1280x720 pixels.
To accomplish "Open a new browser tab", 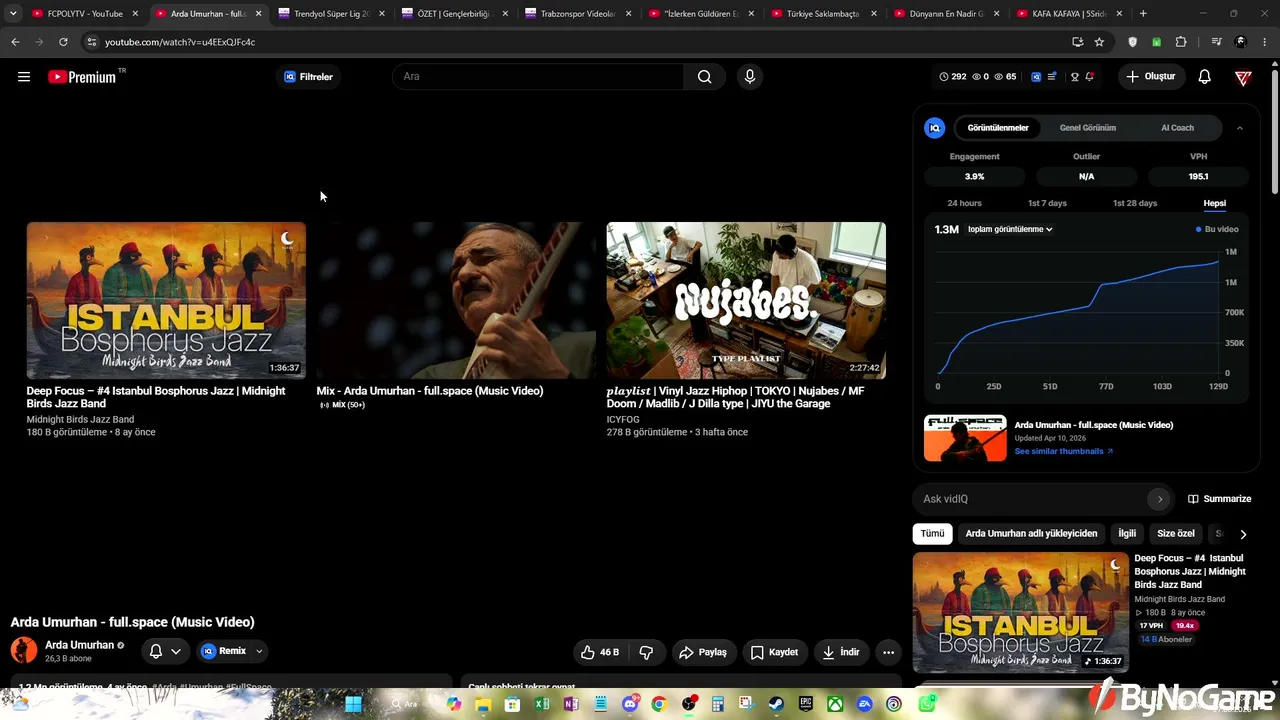I will (x=1143, y=14).
